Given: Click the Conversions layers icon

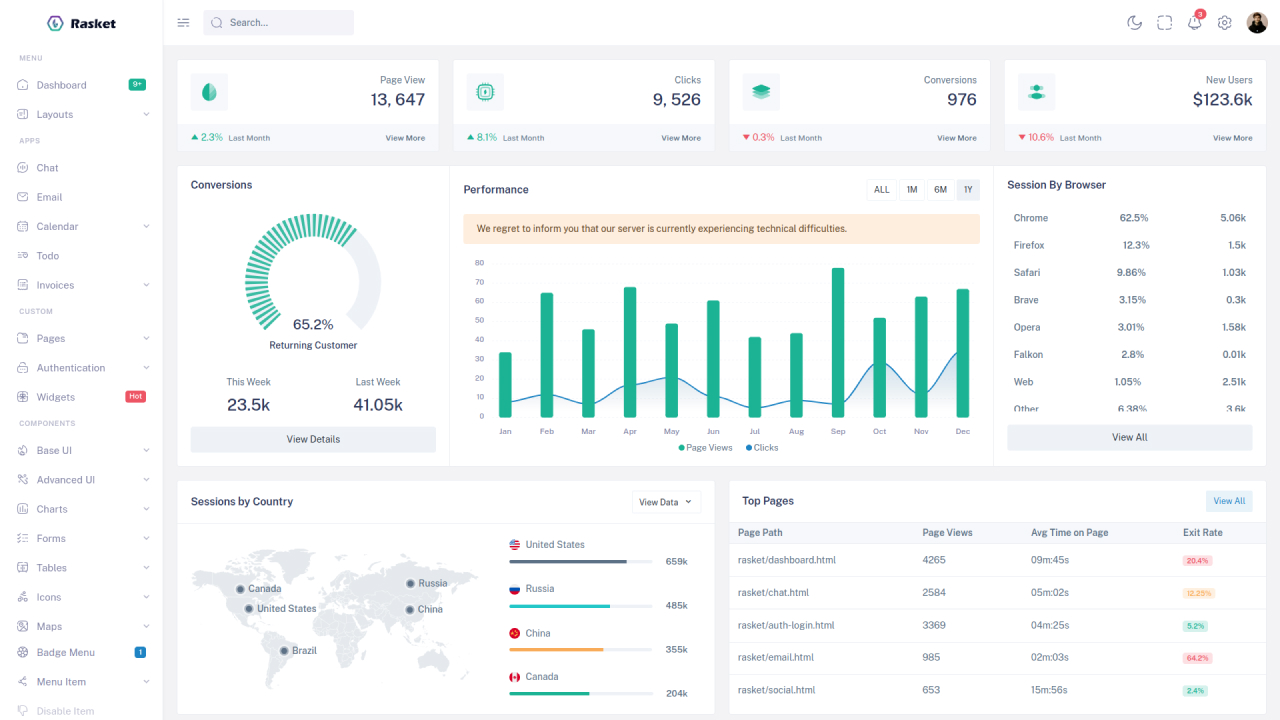Looking at the screenshot, I should click(761, 92).
